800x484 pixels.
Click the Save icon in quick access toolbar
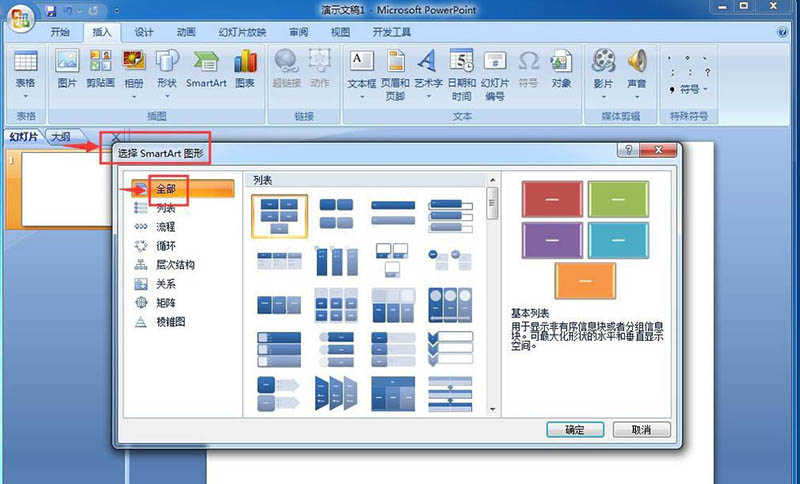[x=51, y=10]
